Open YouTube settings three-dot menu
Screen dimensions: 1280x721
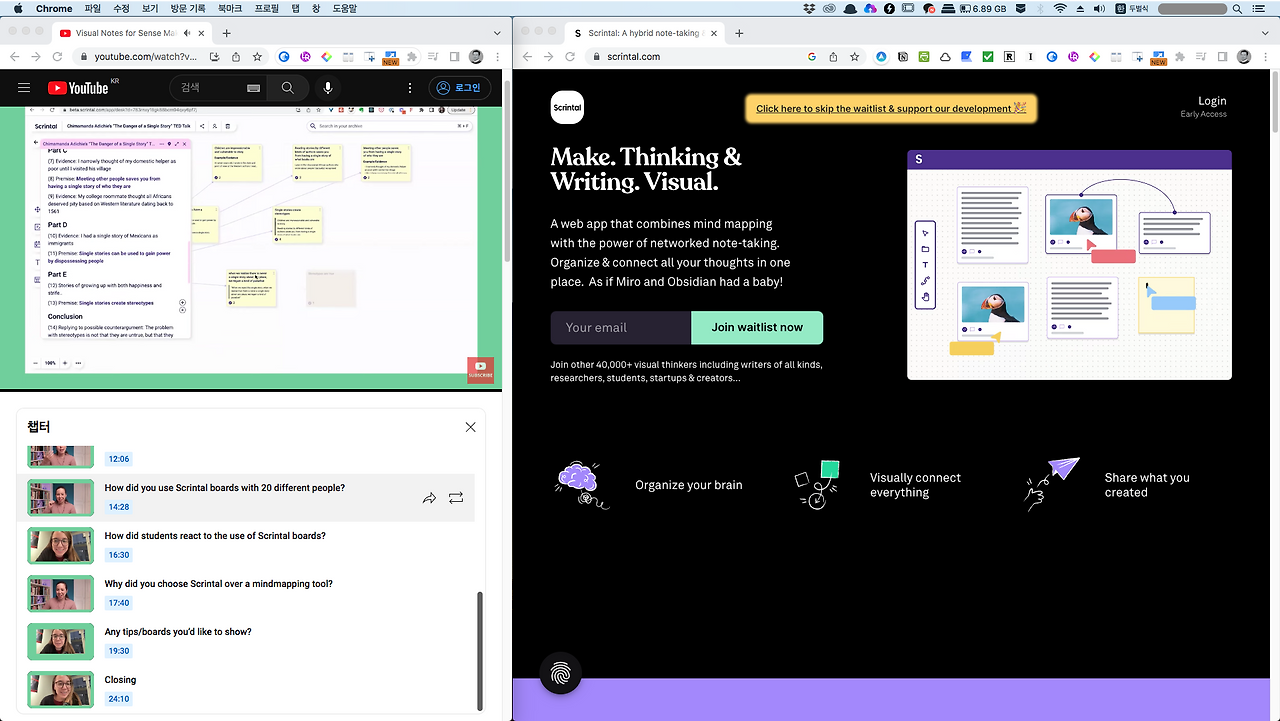pyautogui.click(x=410, y=88)
